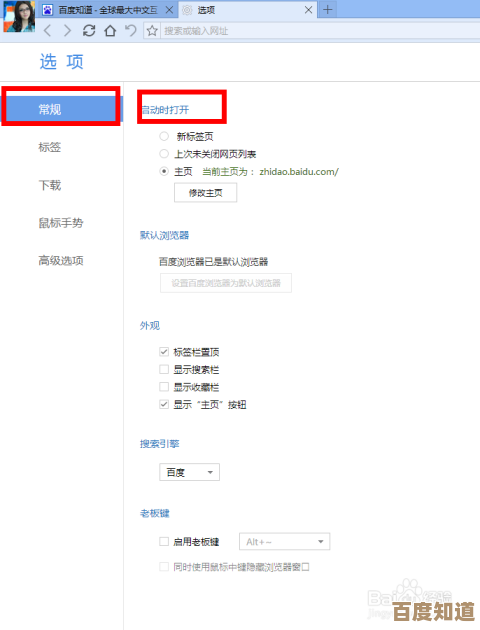The width and height of the screenshot is (480, 630).
Task: Open the 高级选项 settings section
Action: tap(61, 261)
